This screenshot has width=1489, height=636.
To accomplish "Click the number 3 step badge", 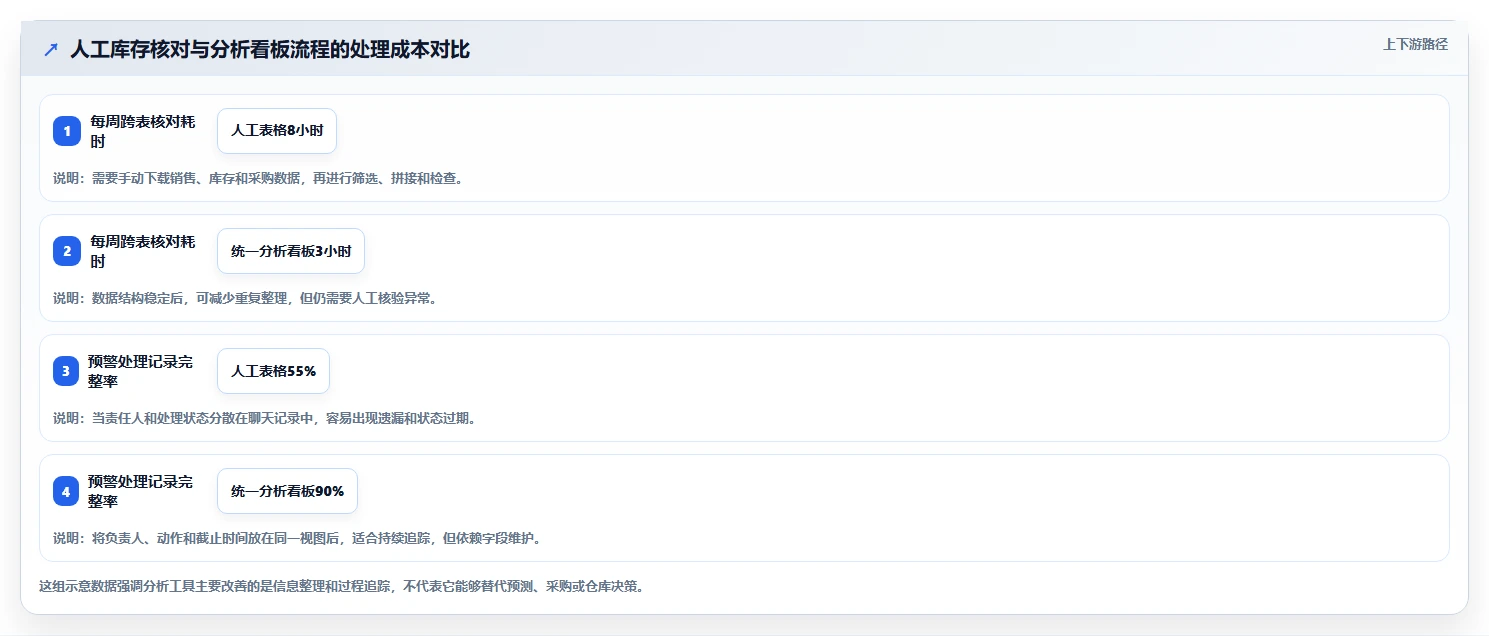I will 67,371.
